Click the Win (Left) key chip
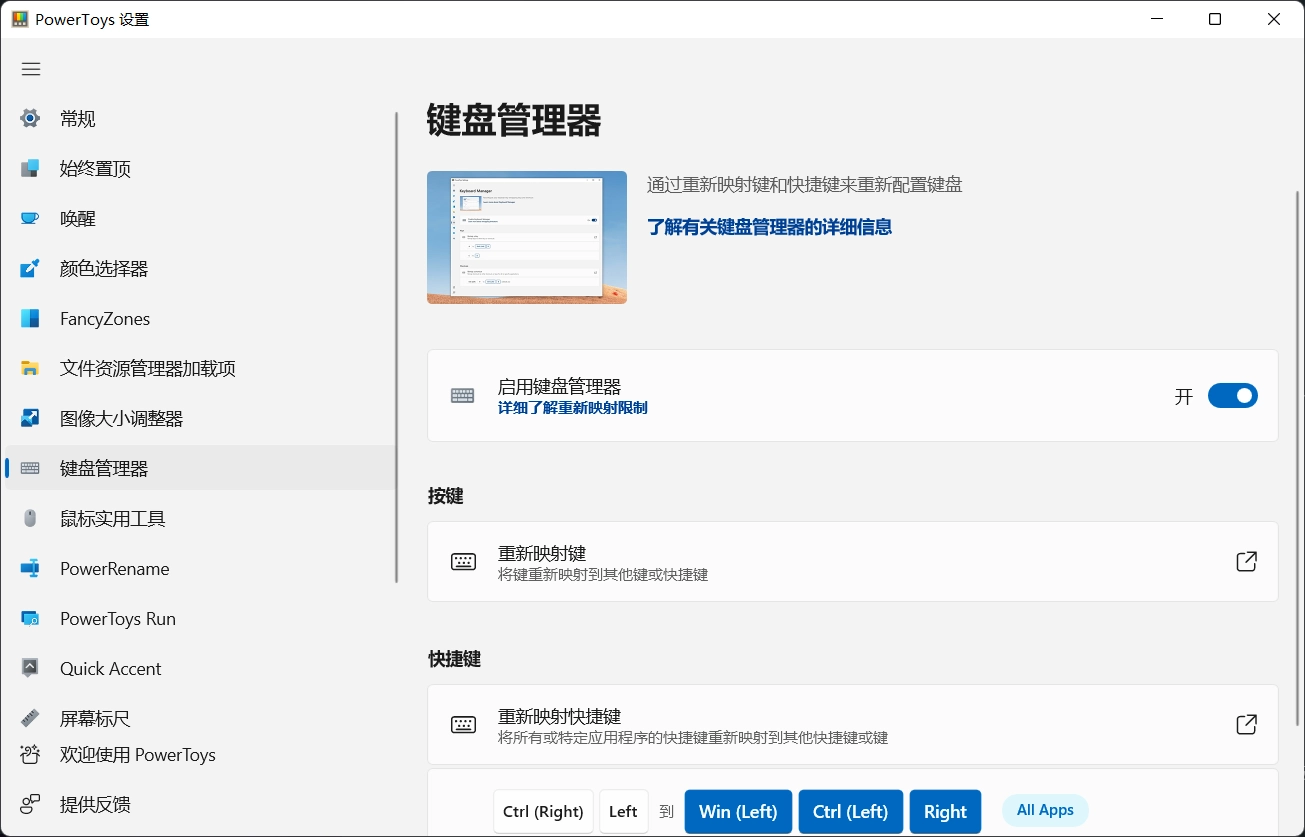Image resolution: width=1305 pixels, height=837 pixels. tap(738, 811)
